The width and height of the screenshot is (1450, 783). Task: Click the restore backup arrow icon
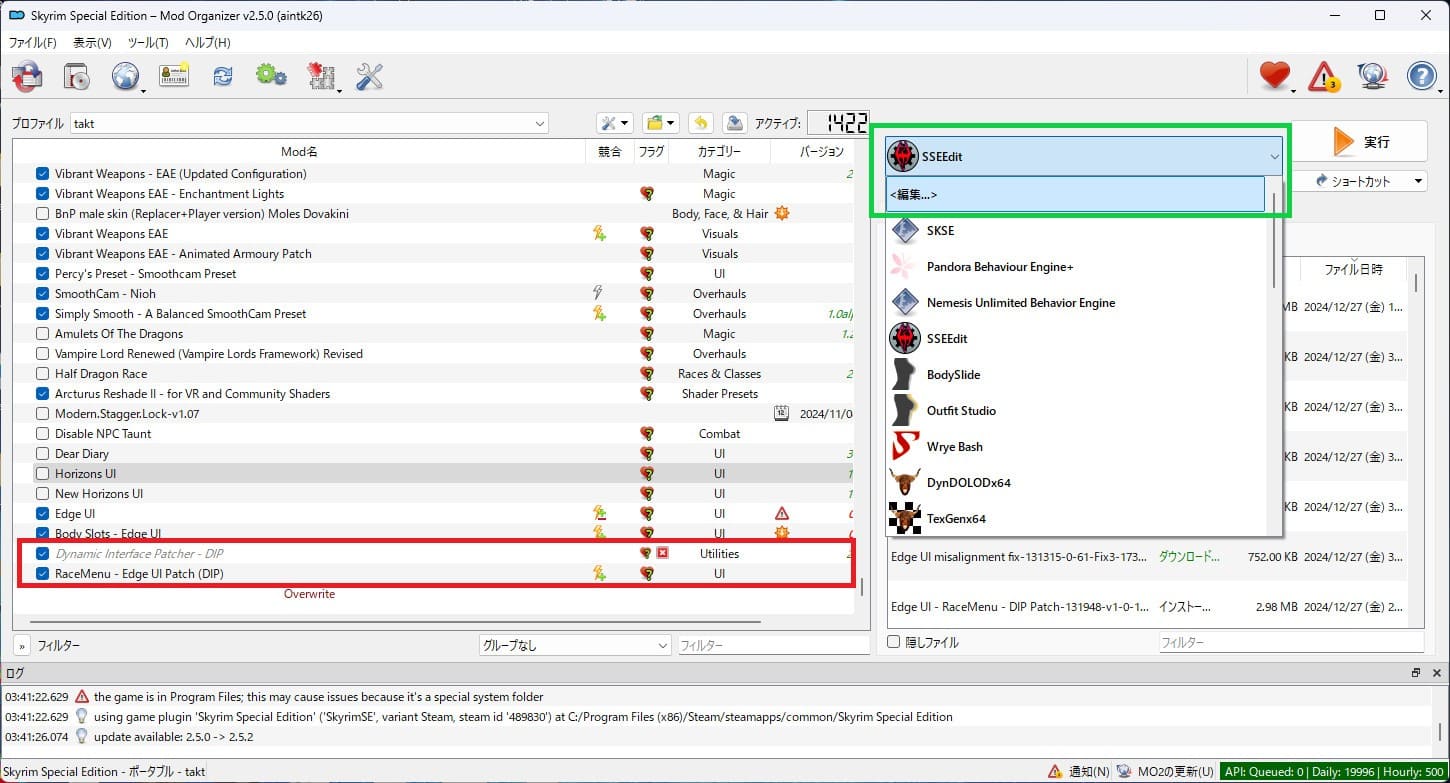(701, 123)
